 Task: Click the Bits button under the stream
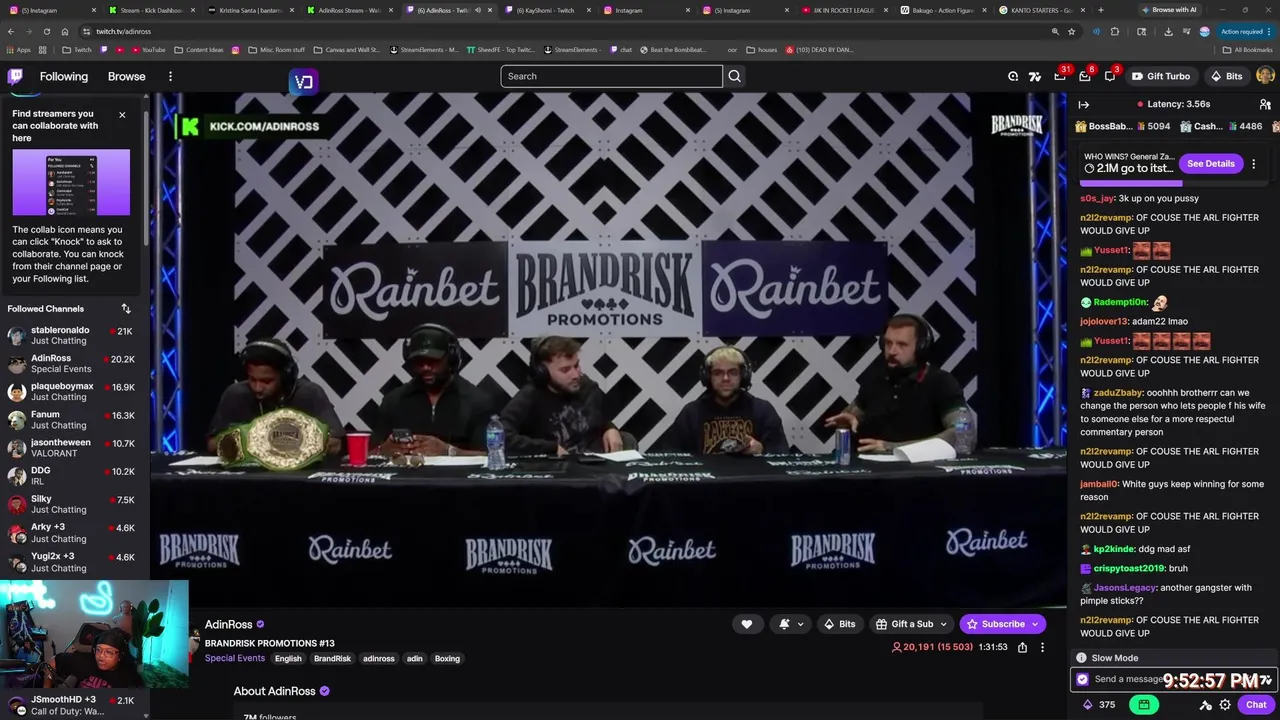[x=839, y=624]
